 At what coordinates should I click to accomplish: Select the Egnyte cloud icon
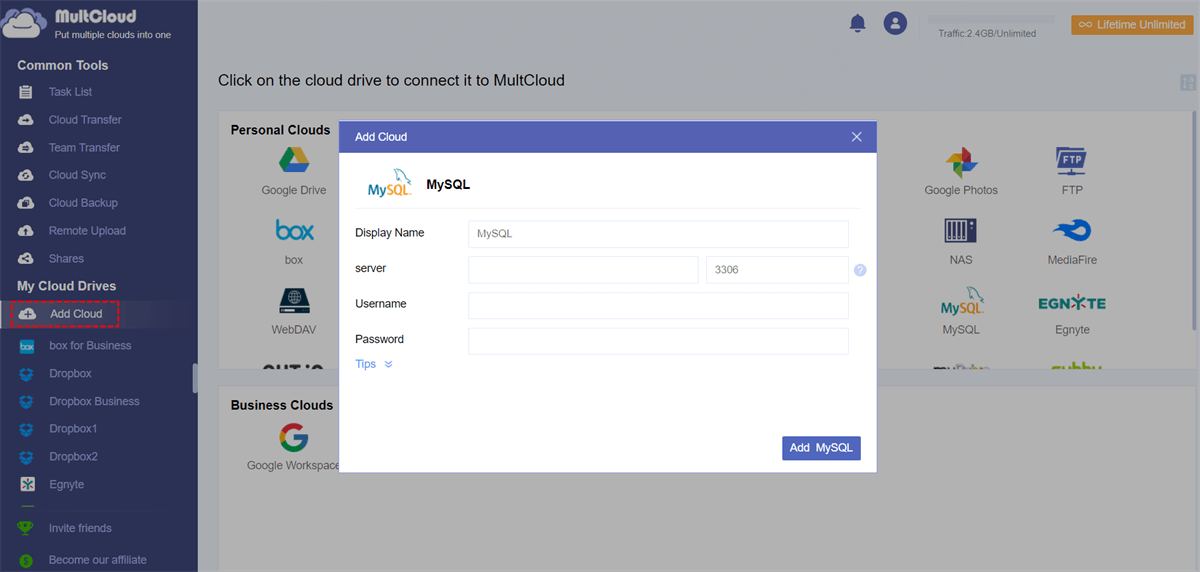click(x=1071, y=303)
